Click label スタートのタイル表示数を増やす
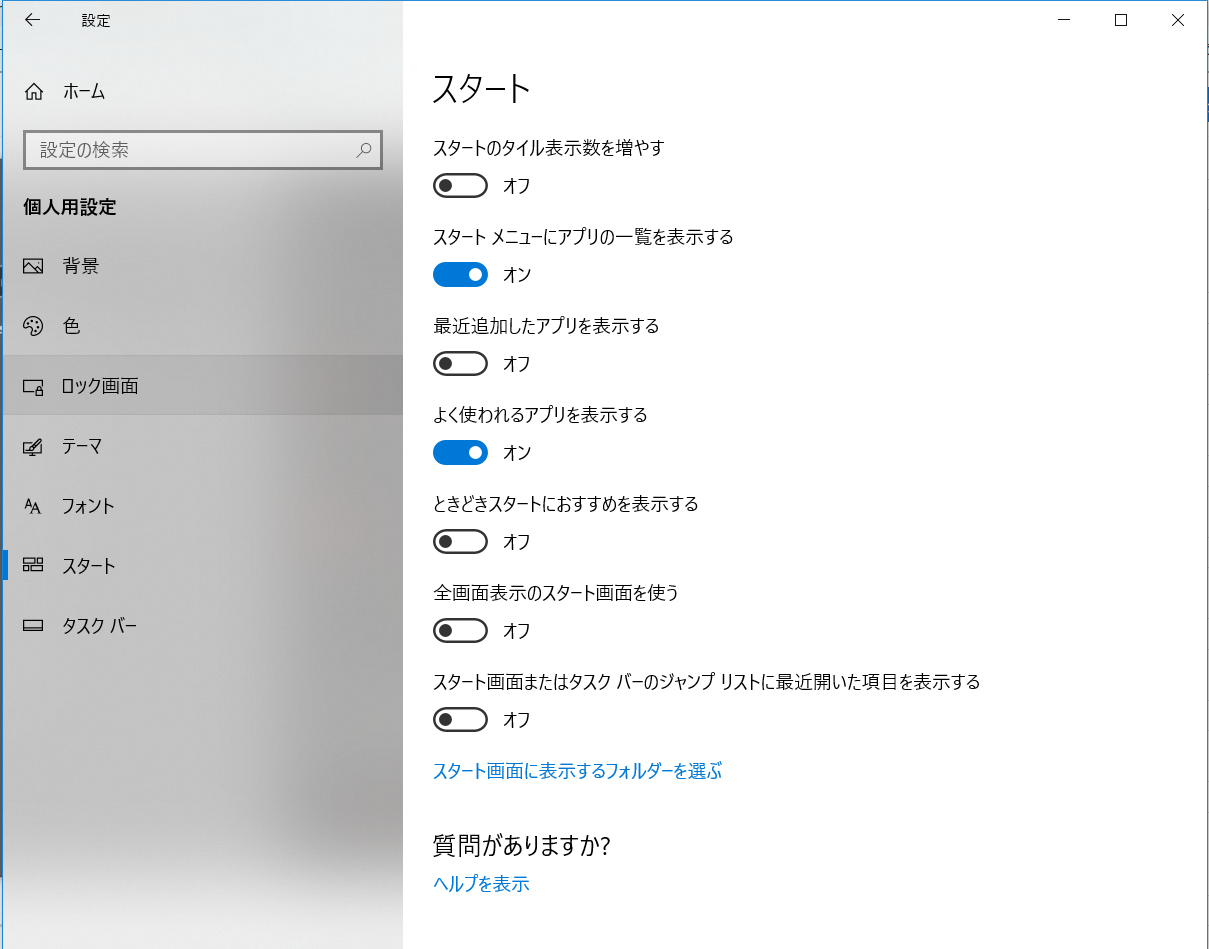This screenshot has height=949, width=1209. (x=549, y=148)
